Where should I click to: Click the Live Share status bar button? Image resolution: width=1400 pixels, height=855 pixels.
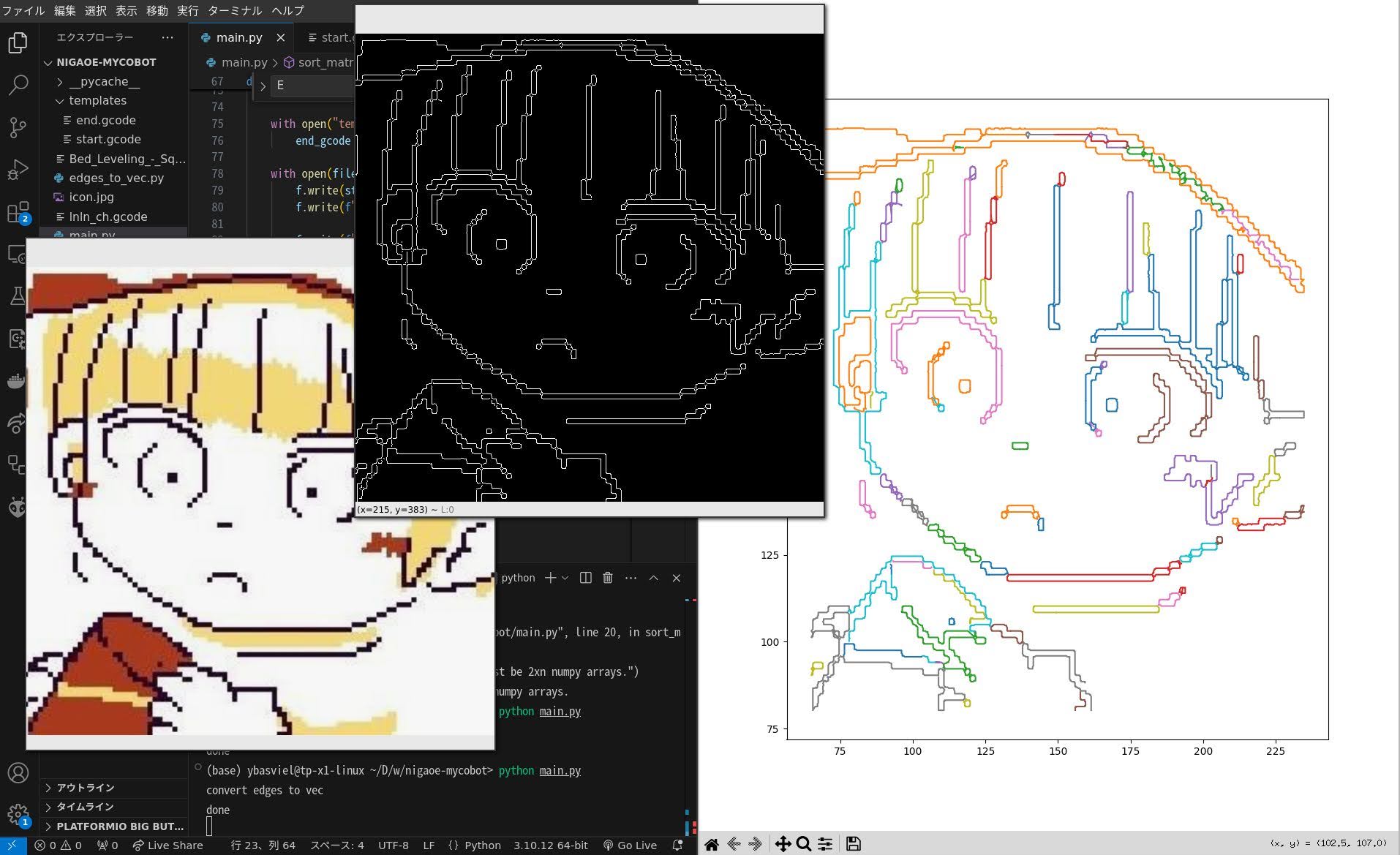tap(168, 845)
